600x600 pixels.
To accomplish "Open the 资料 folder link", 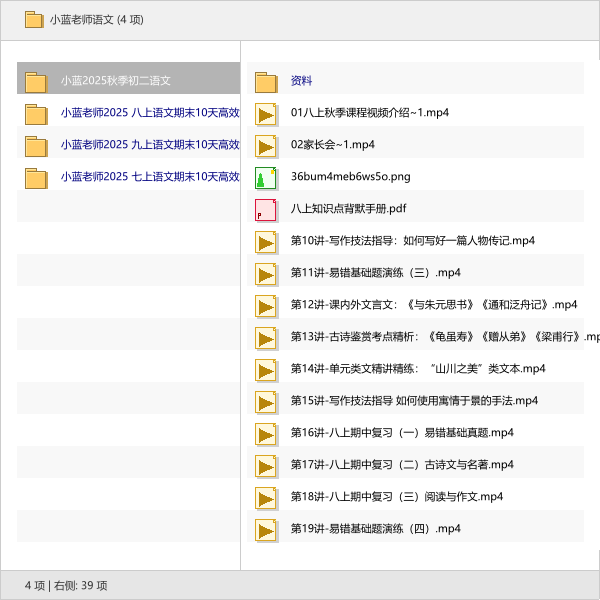I will [301, 81].
